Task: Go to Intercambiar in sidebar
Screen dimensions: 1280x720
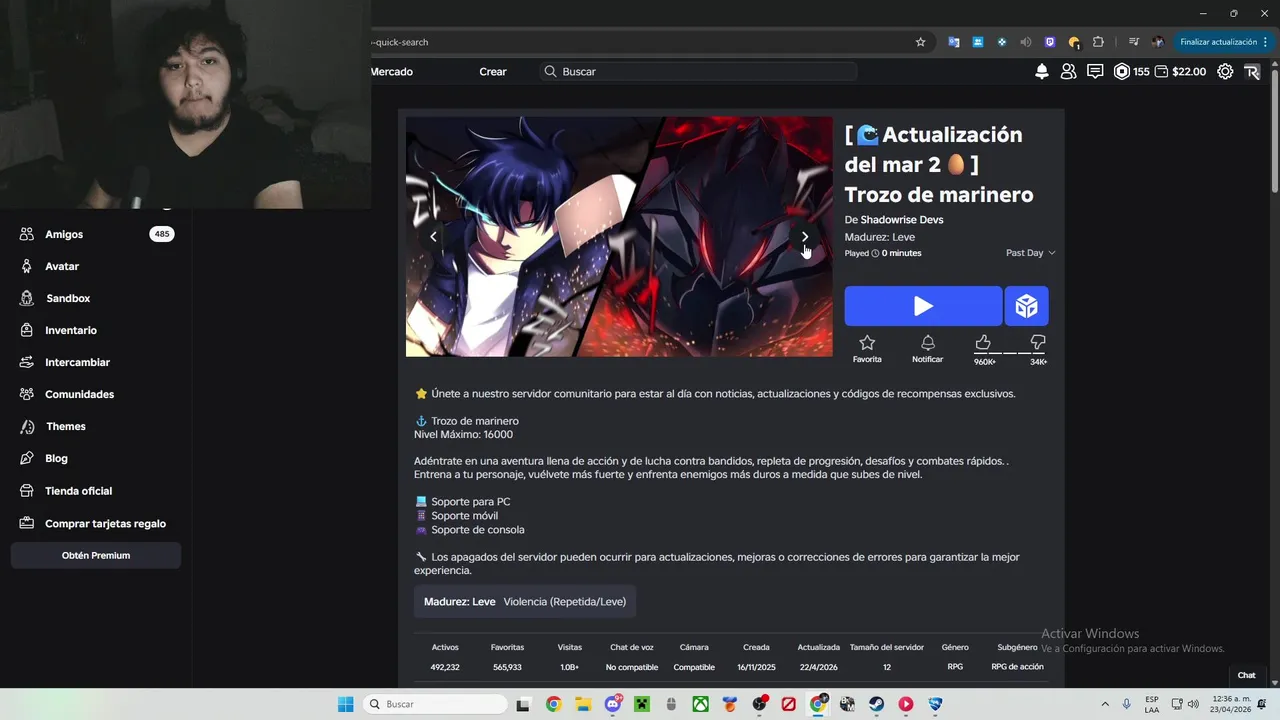Action: [96, 362]
